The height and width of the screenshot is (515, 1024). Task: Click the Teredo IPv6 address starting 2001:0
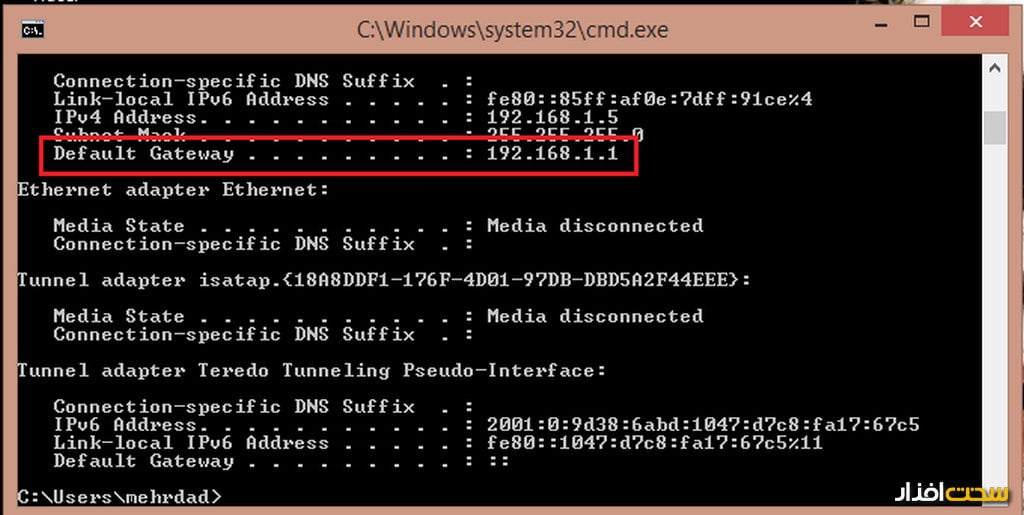click(x=703, y=424)
